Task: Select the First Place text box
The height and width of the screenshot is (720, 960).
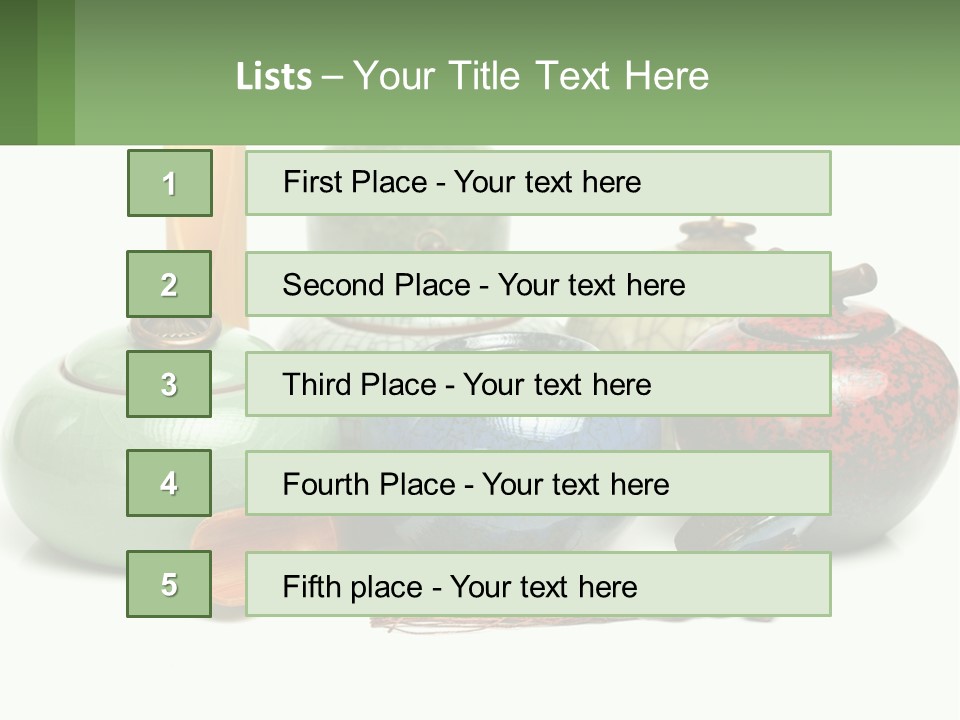Action: point(538,183)
